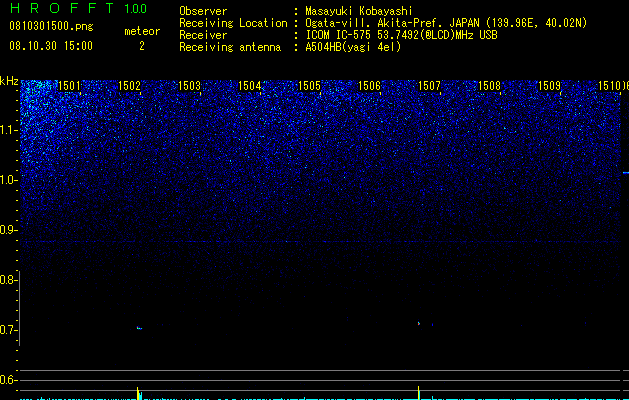Click the date stamp 08.10.30 15:00
Image resolution: width=629 pixels, height=400 pixels.
click(x=51, y=46)
